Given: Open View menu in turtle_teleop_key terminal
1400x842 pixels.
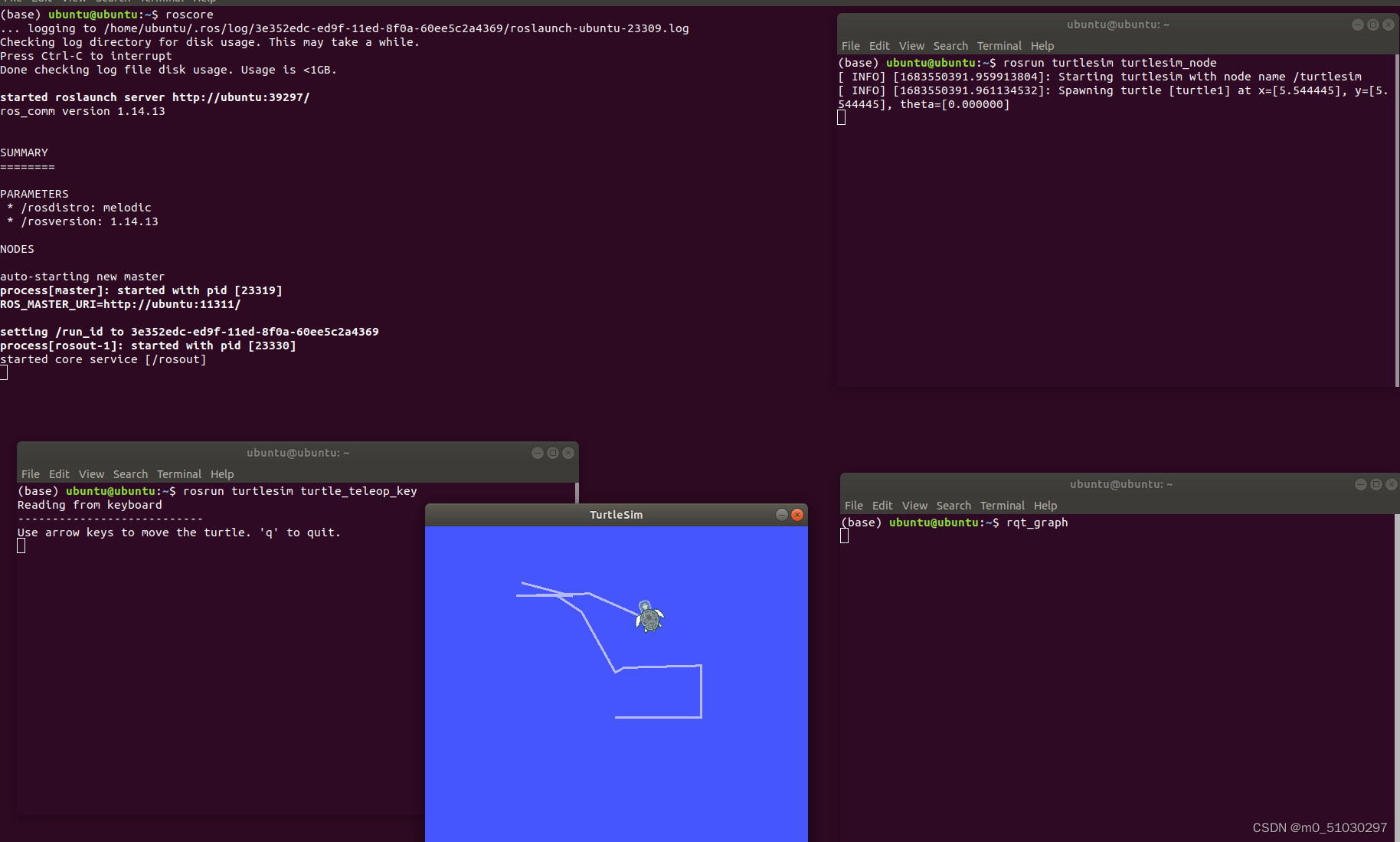Looking at the screenshot, I should click(91, 474).
